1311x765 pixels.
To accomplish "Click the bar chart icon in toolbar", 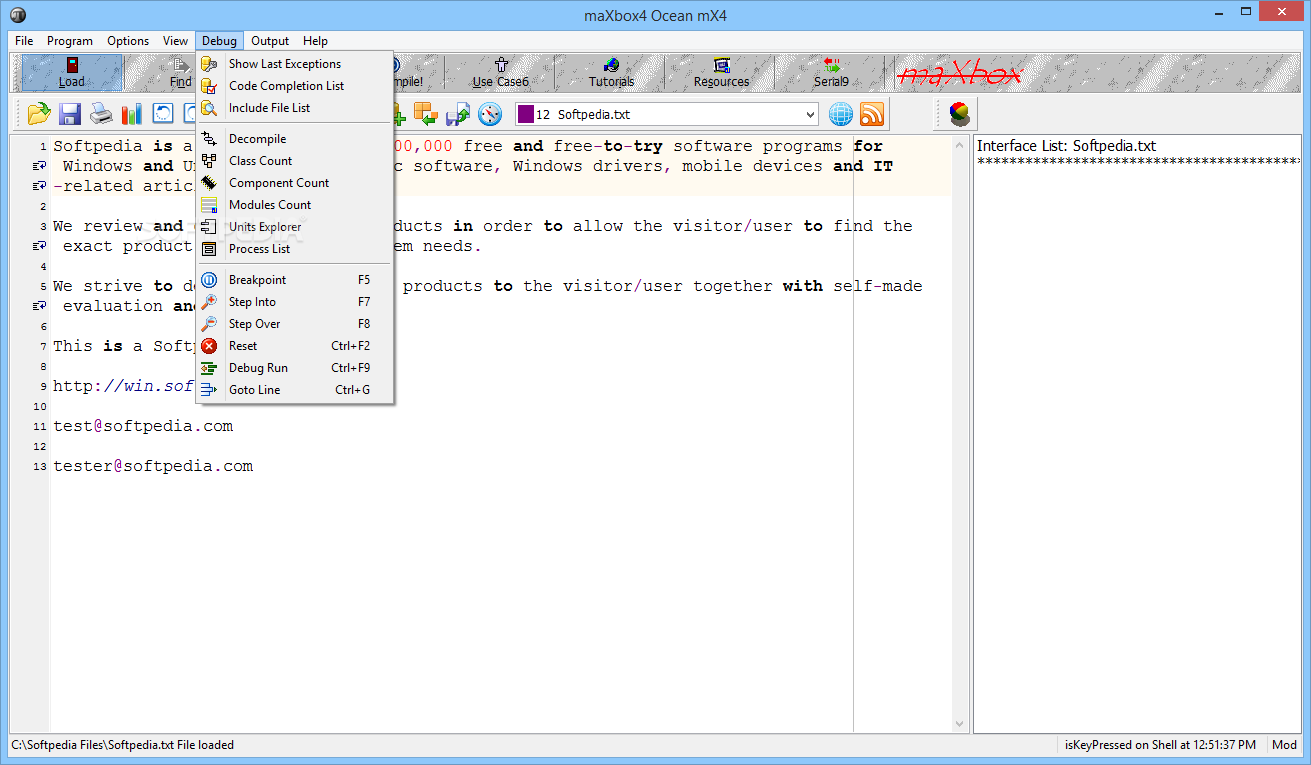I will (132, 114).
